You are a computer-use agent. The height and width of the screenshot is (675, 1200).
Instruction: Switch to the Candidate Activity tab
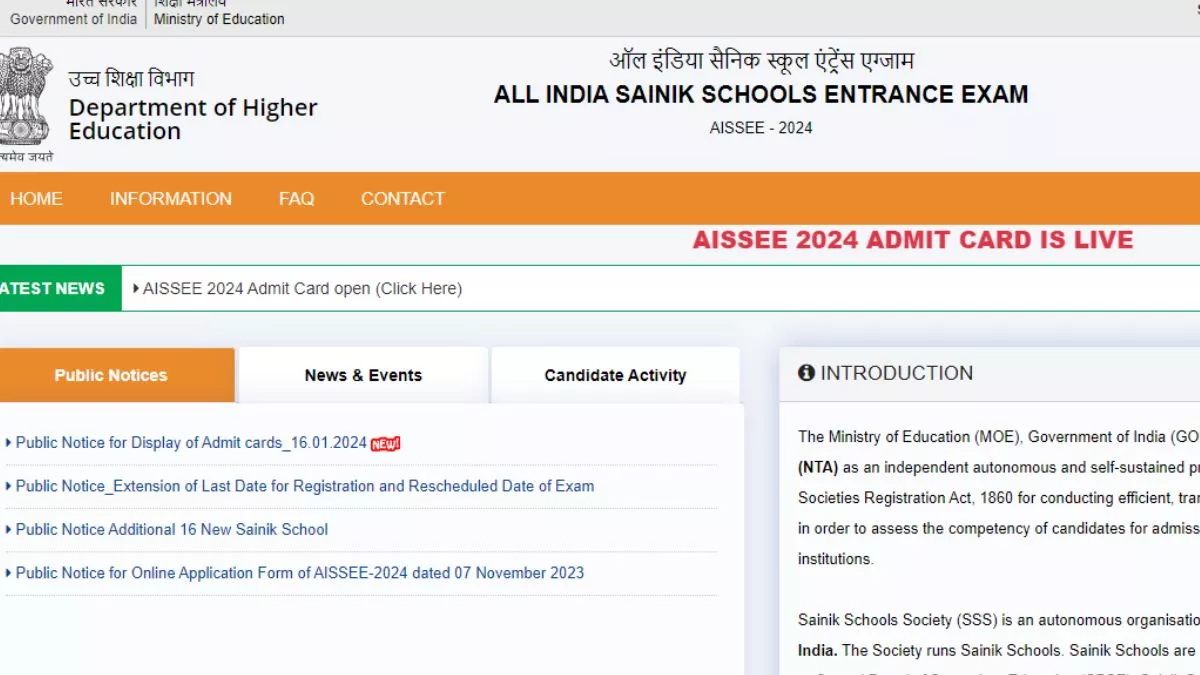(x=615, y=375)
